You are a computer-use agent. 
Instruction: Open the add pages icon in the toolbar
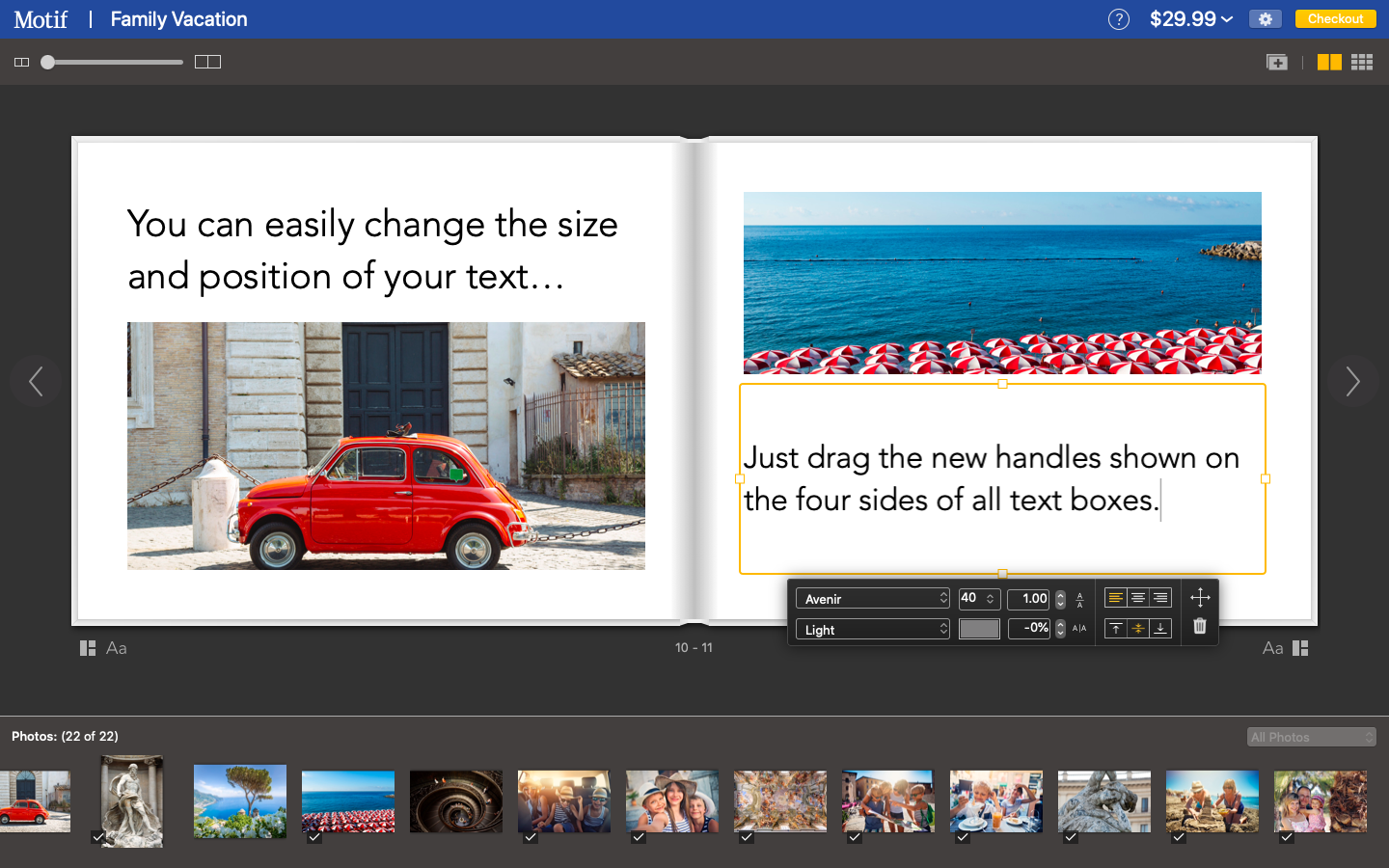pyautogui.click(x=1276, y=61)
